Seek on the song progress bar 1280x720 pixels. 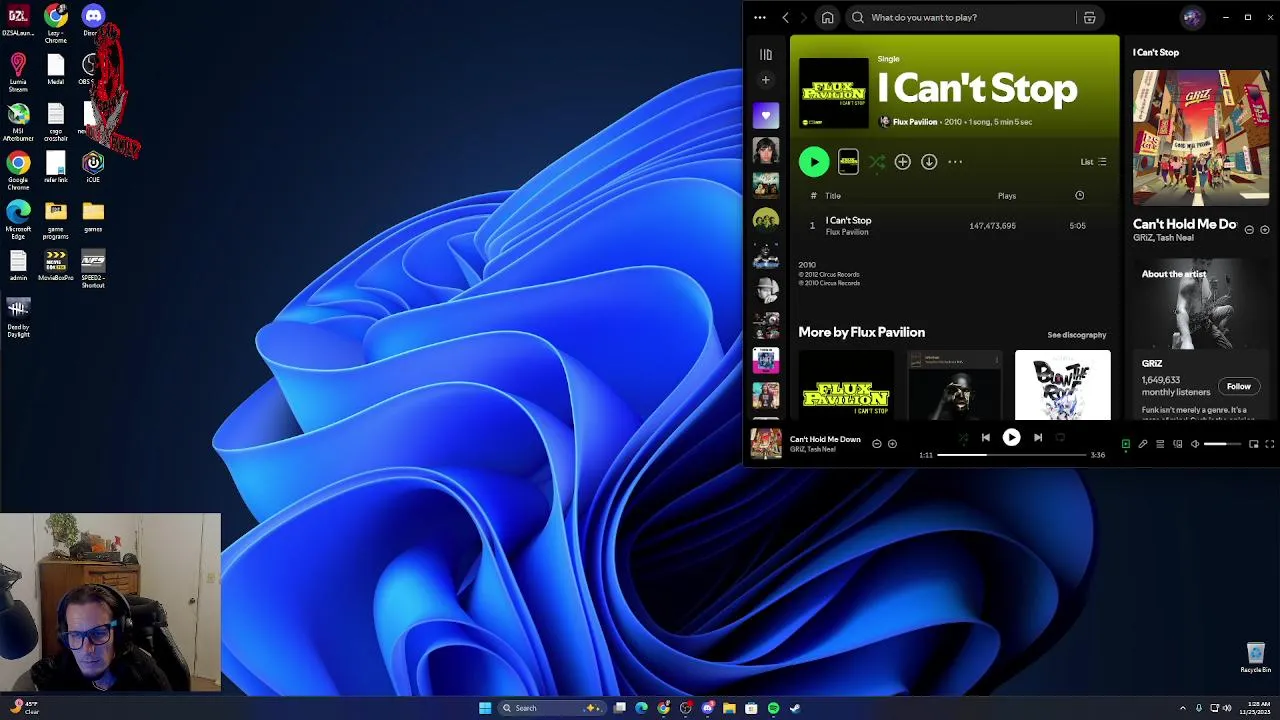pyautogui.click(x=1012, y=455)
